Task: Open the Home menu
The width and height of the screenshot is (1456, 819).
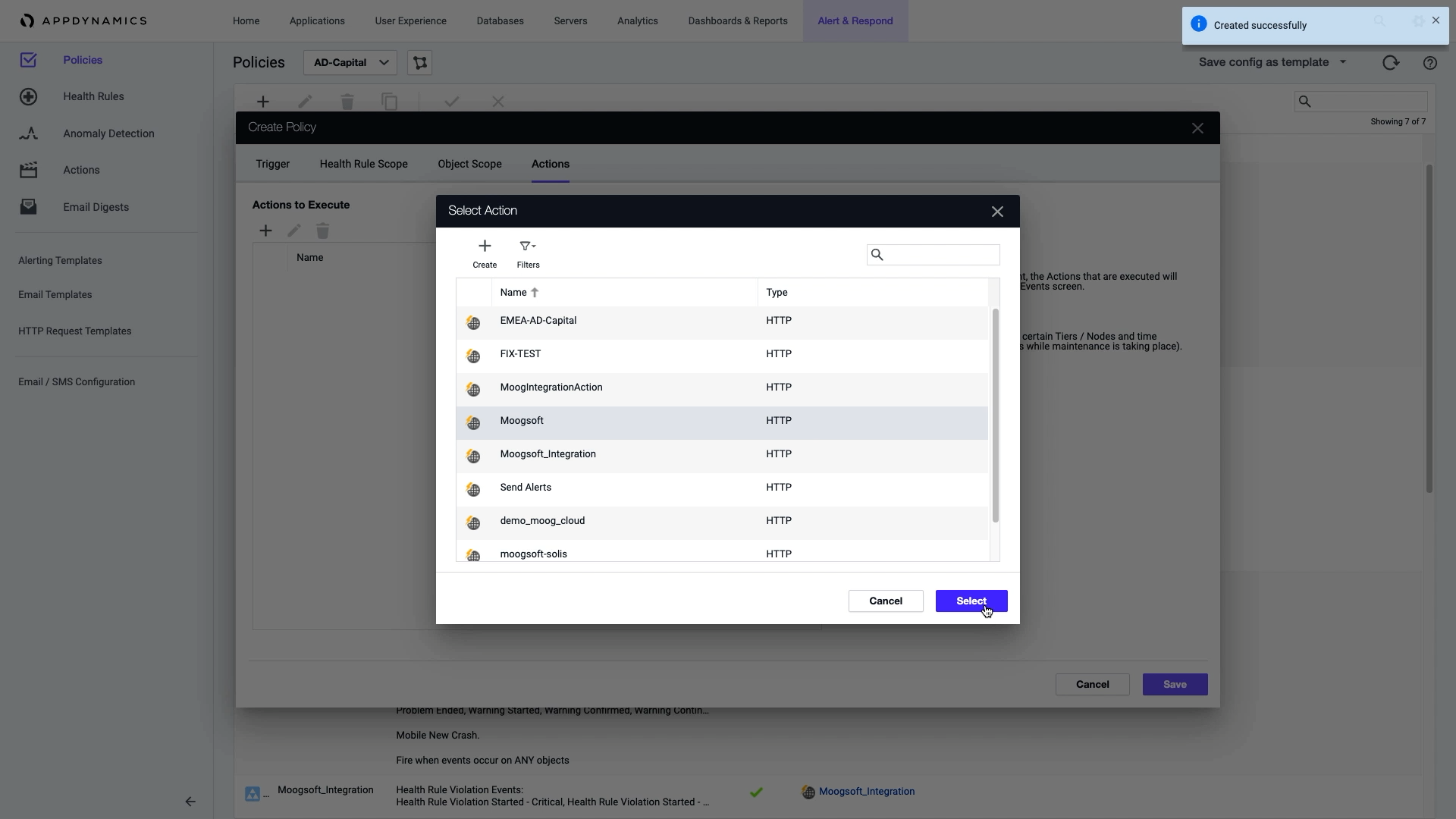Action: coord(246,20)
